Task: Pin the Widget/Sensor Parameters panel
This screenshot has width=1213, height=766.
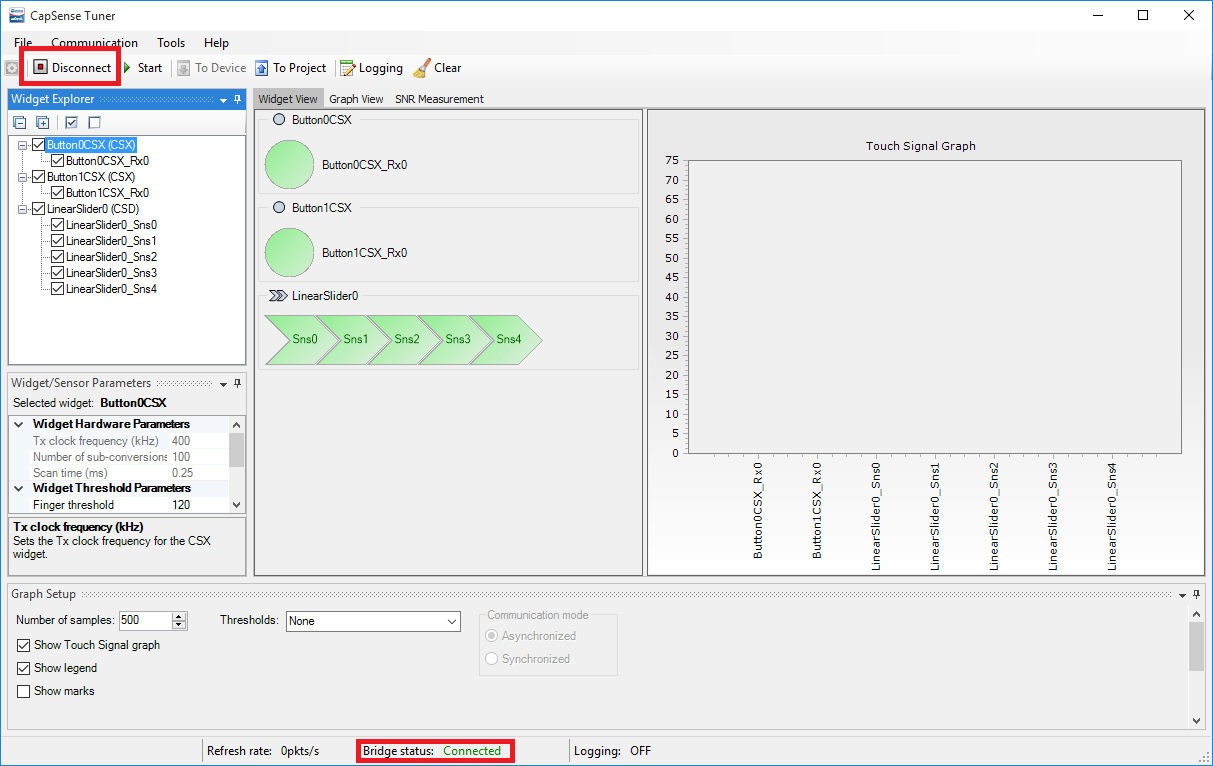Action: click(238, 383)
